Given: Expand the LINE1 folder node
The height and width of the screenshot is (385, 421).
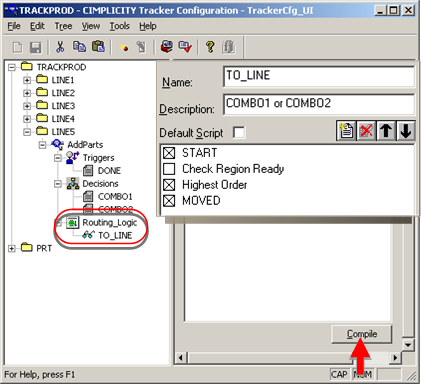Looking at the screenshot, I should tap(27, 80).
